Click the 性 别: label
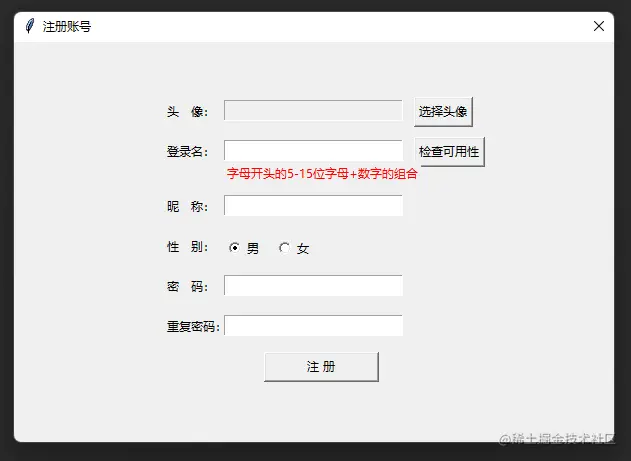 point(187,247)
